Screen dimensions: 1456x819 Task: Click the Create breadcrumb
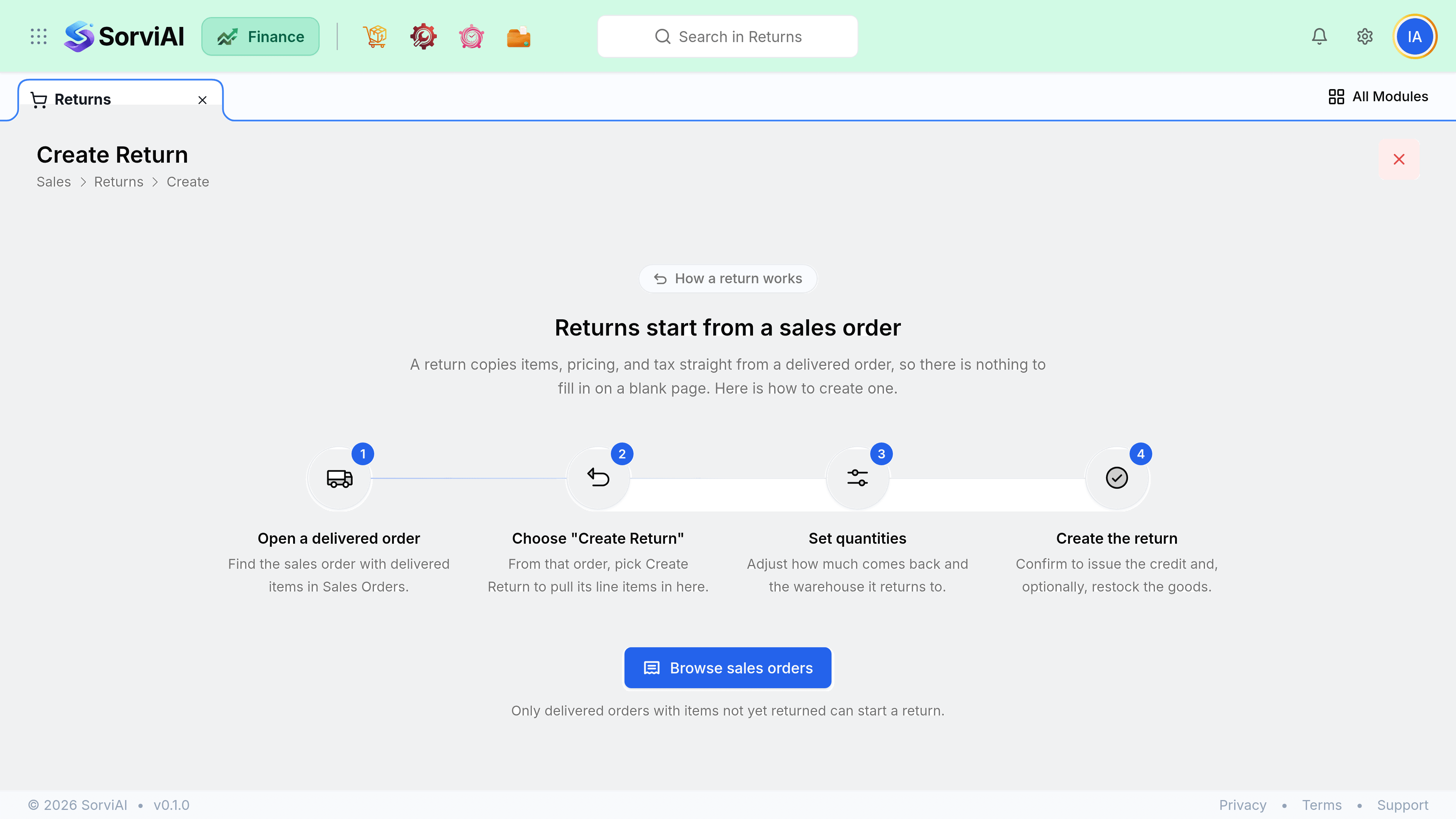pos(188,182)
